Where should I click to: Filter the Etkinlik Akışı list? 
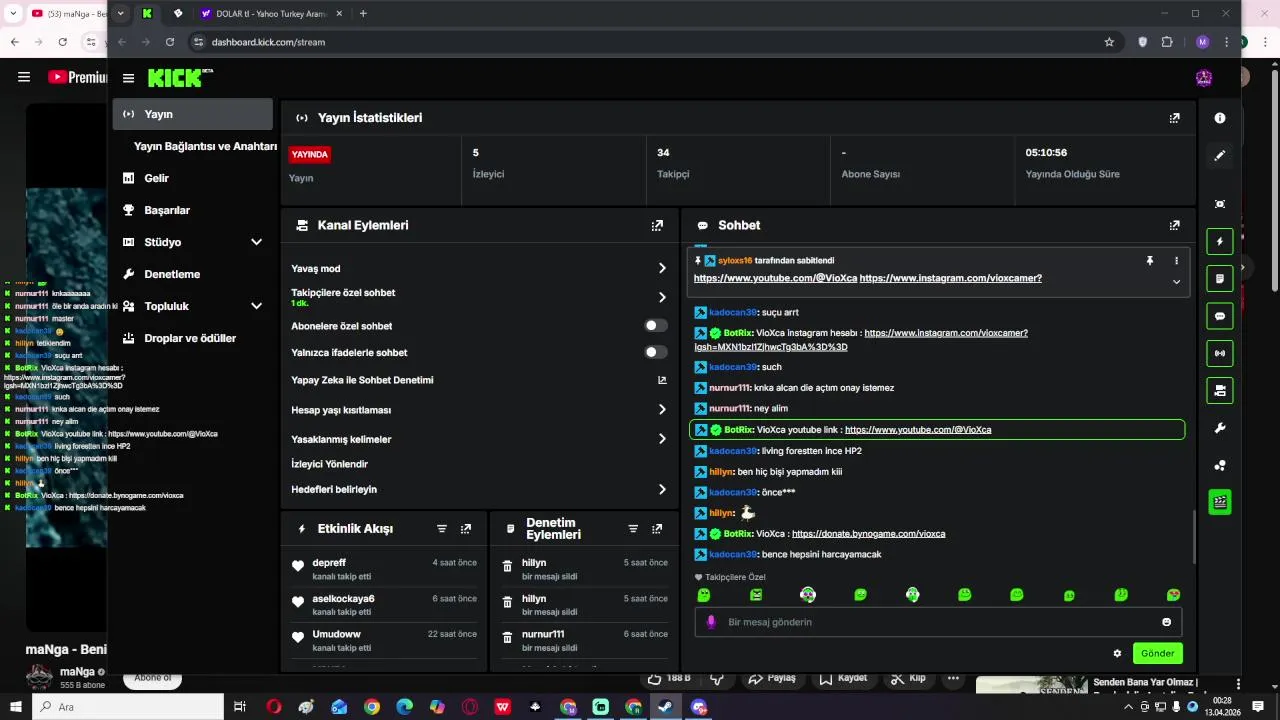click(441, 528)
